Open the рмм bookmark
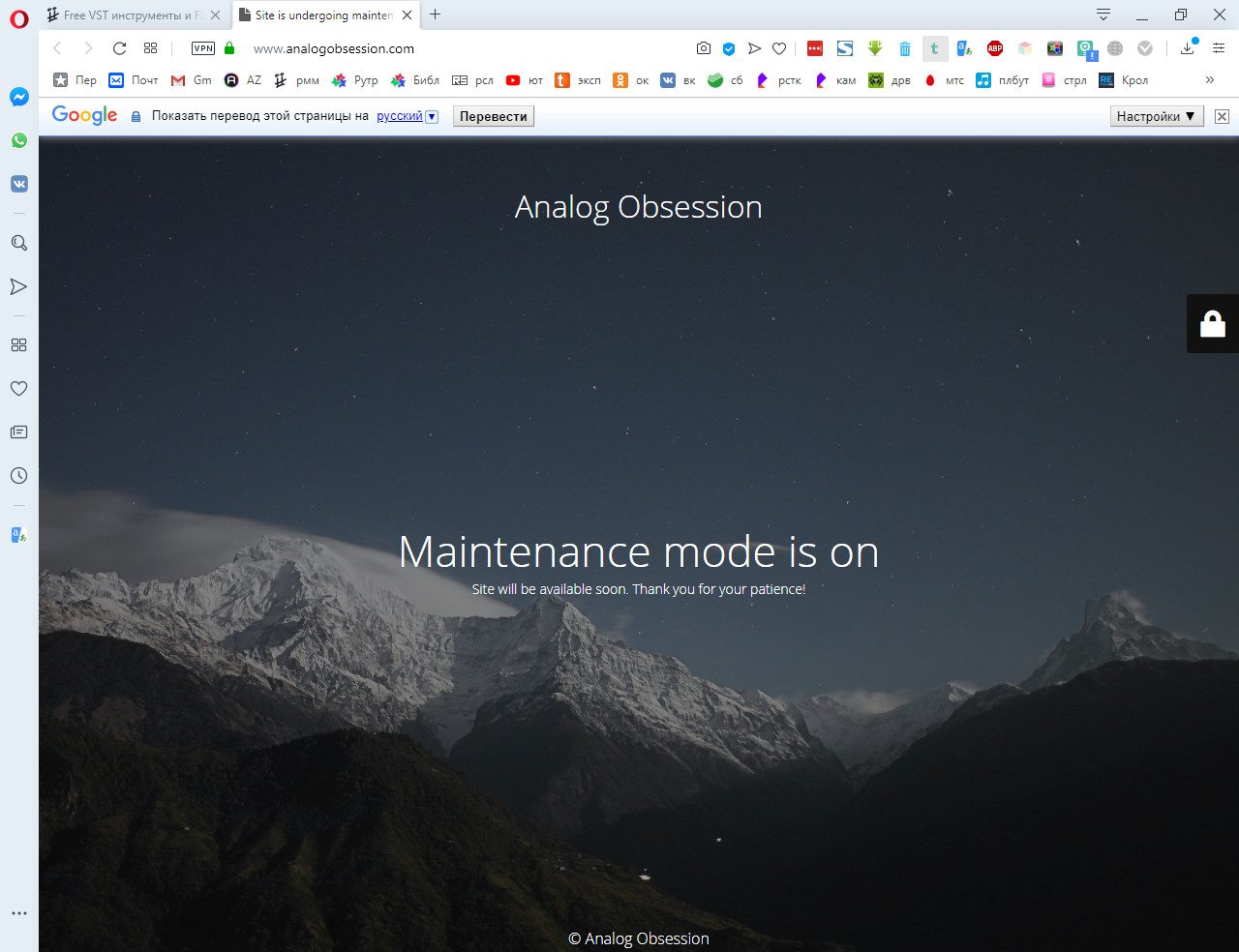This screenshot has height=952, width=1239. (x=296, y=80)
